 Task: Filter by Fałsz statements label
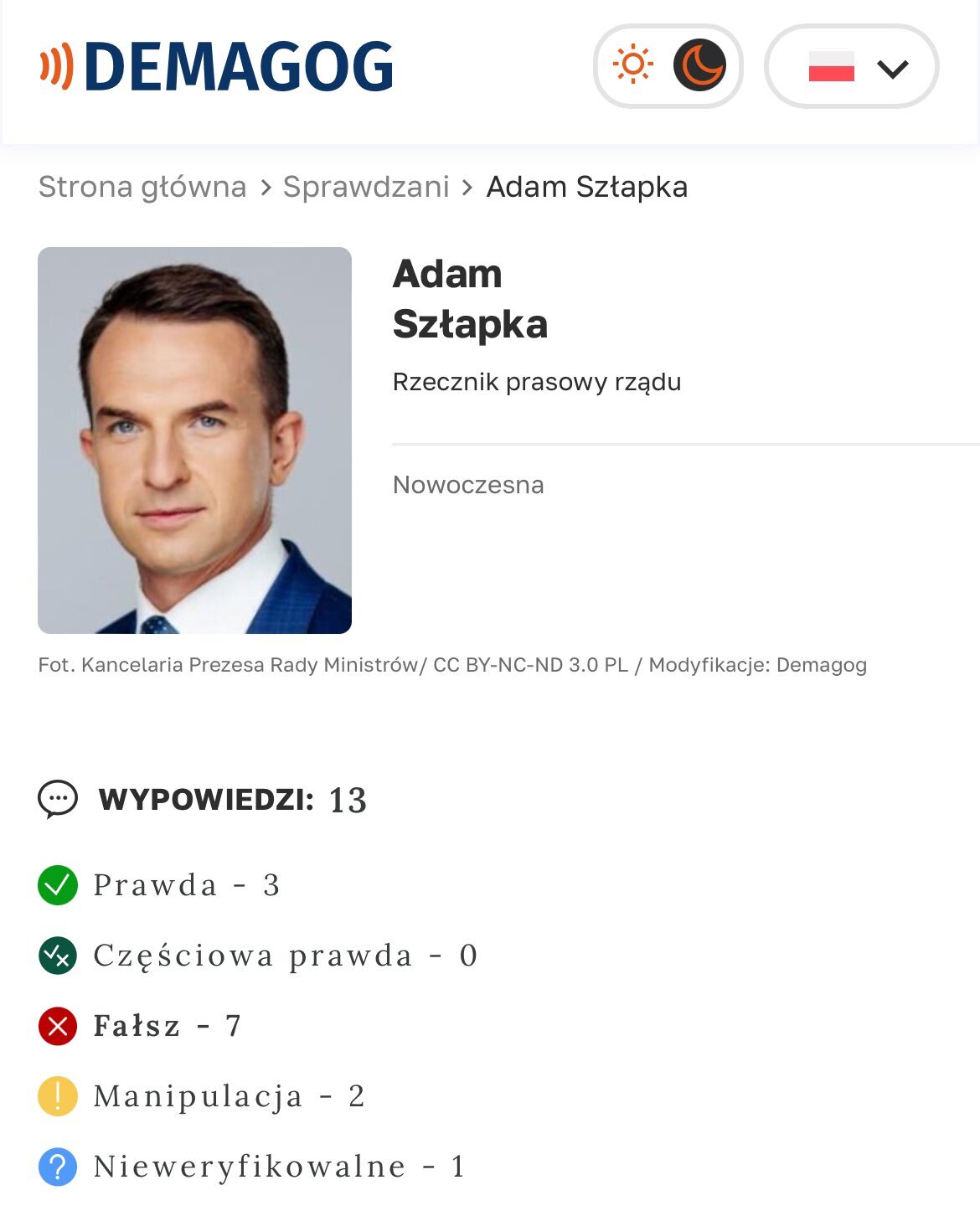pyautogui.click(x=168, y=1026)
